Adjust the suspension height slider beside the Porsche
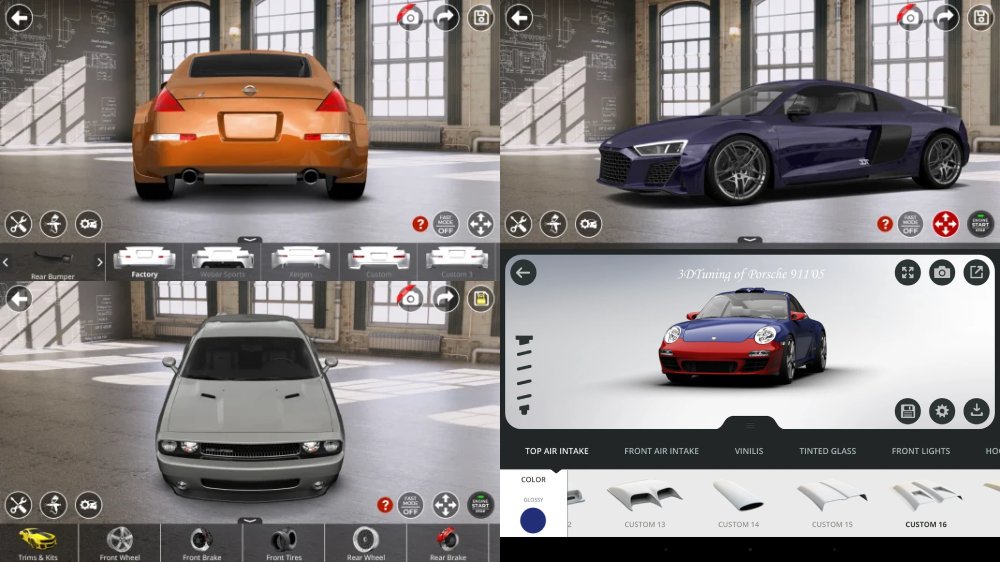 click(x=524, y=375)
